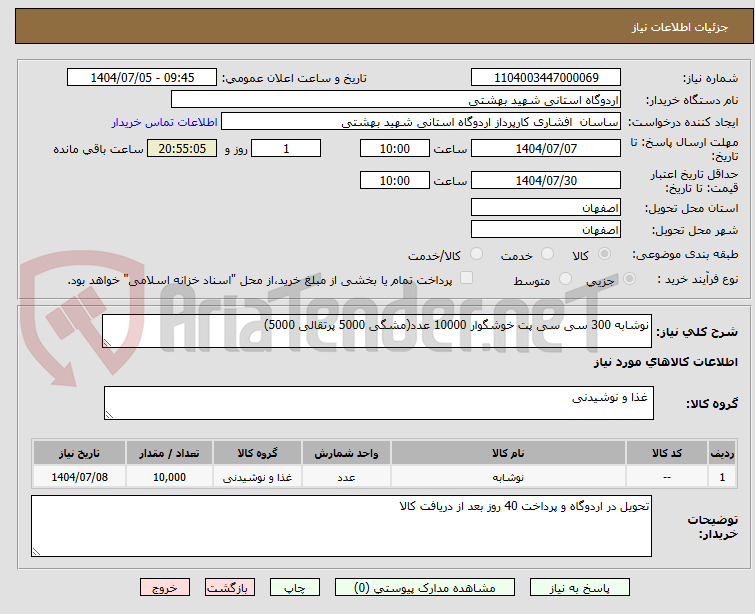This screenshot has height=614, width=755.
Task: Click the 1404/07/08 need date cell
Action: pyautogui.click(x=79, y=477)
